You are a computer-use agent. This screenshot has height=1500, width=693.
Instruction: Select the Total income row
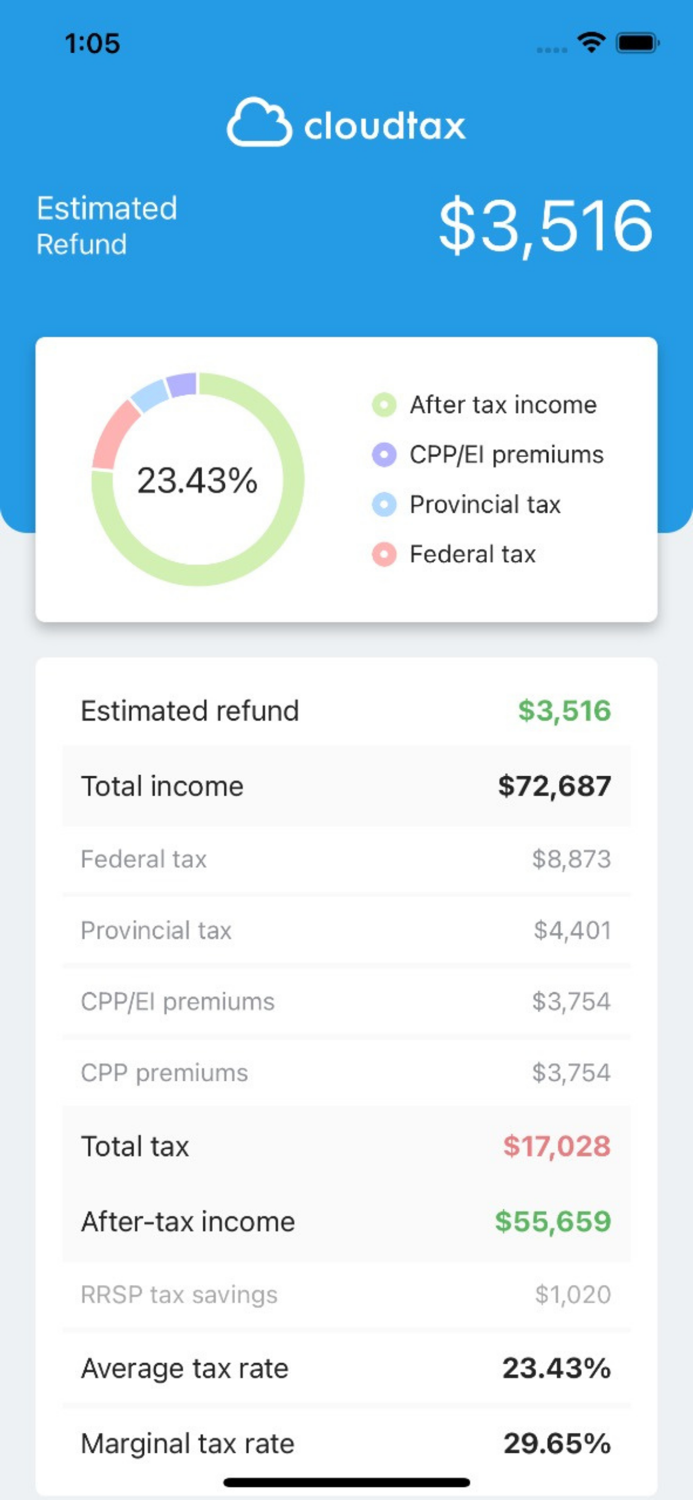[346, 786]
